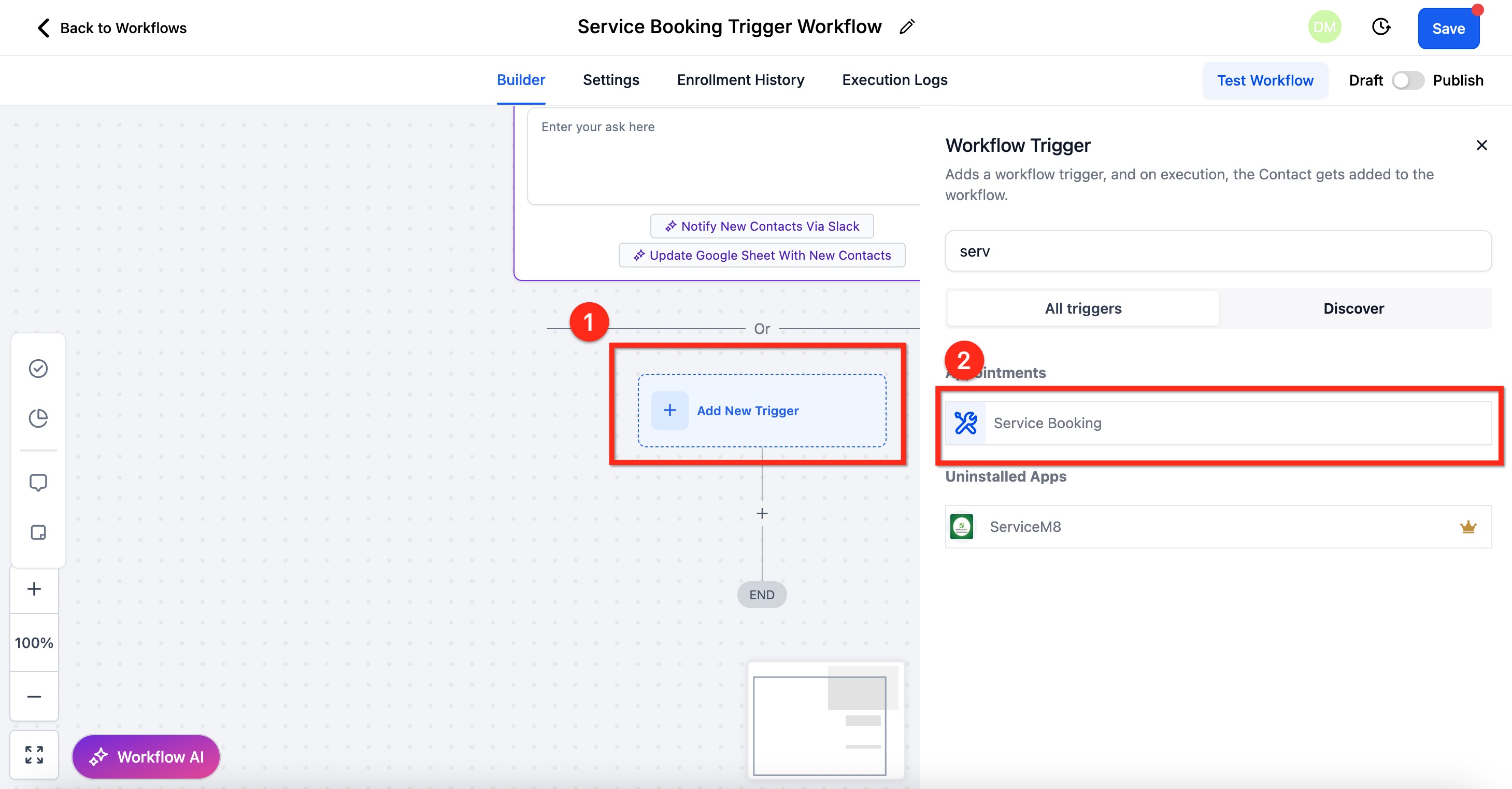Click the comment bubble sidebar icon
The image size is (1512, 789).
38,483
